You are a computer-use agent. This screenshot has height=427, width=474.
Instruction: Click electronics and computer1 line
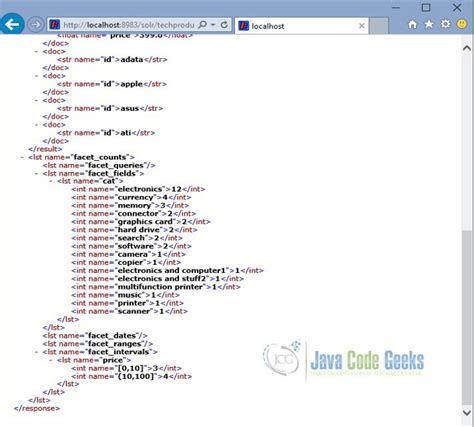pos(168,270)
